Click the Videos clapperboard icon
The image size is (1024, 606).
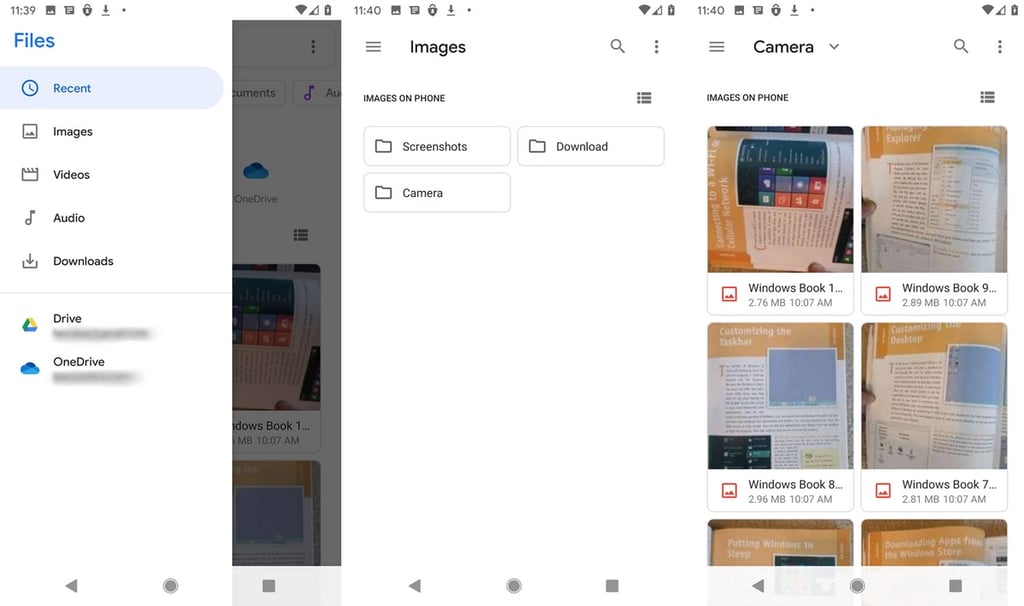point(30,174)
